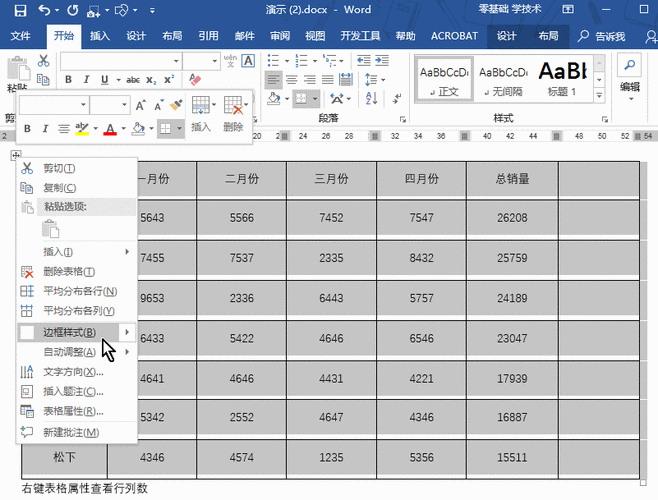Click the table move handle icon
Screen dimensions: 658x500
[x=16, y=156]
